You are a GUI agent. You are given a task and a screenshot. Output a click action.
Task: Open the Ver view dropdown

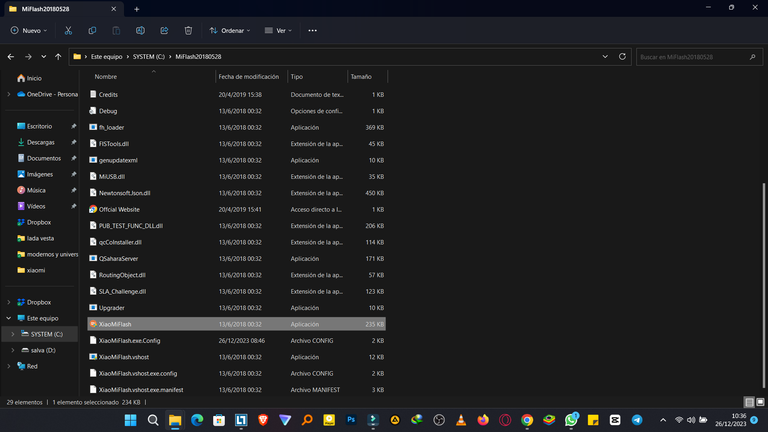point(278,30)
